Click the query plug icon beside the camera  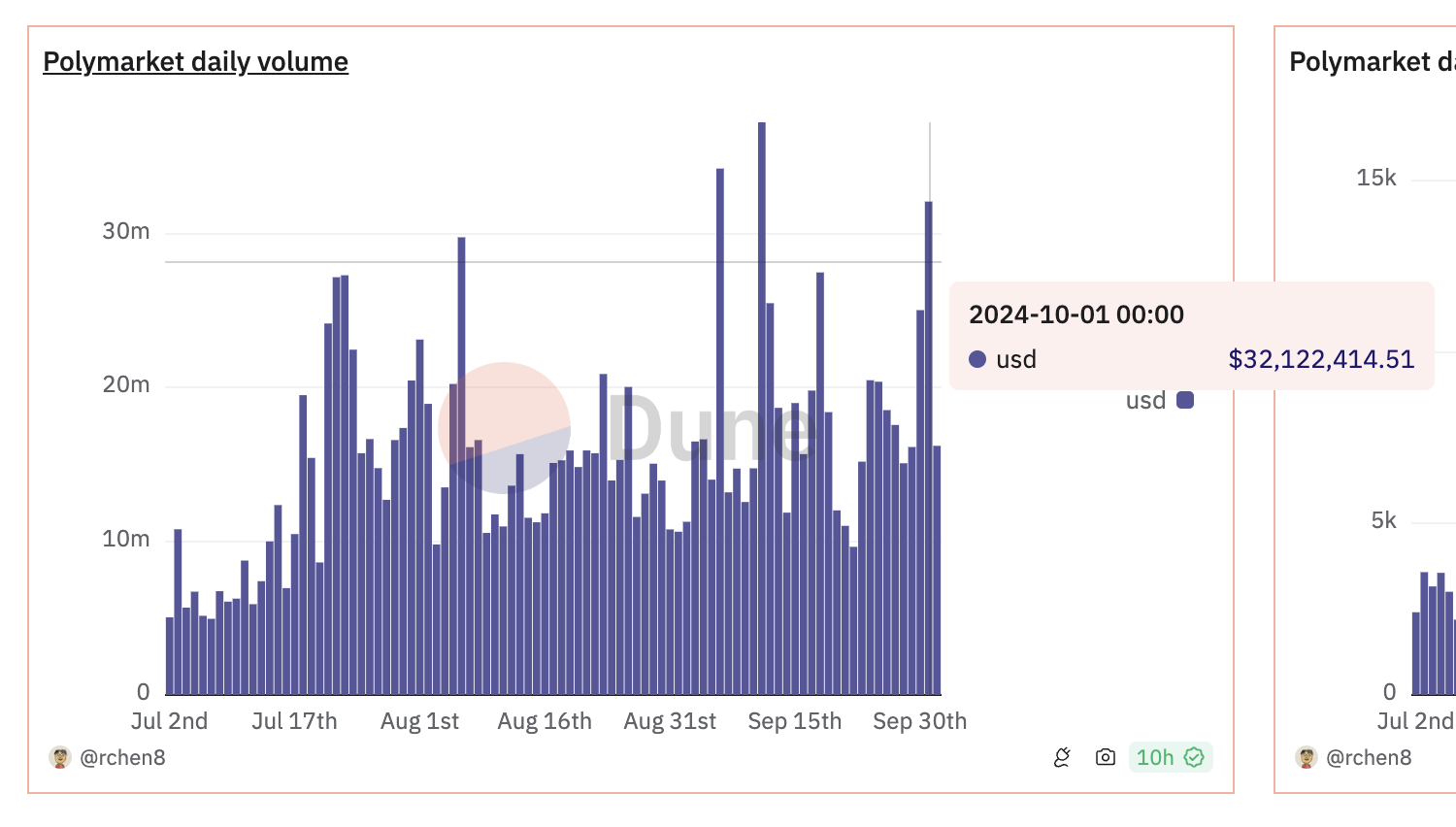[1062, 757]
